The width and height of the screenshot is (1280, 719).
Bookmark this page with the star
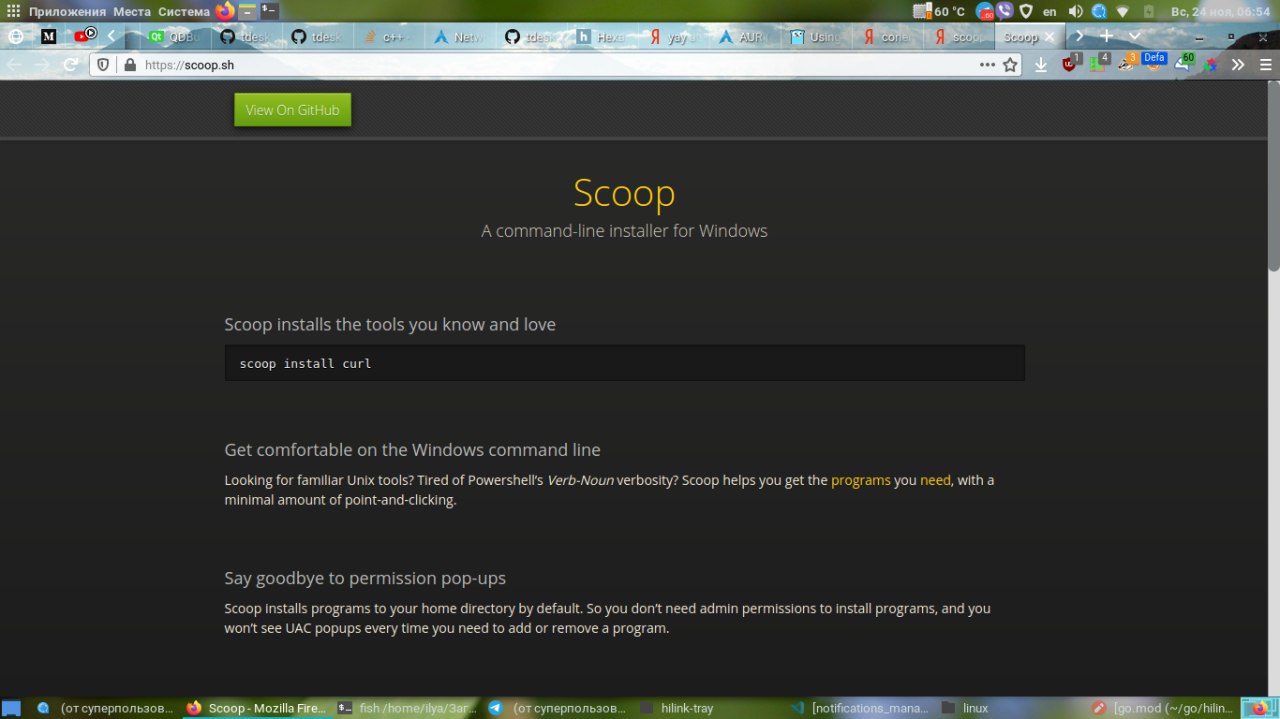click(x=1010, y=64)
